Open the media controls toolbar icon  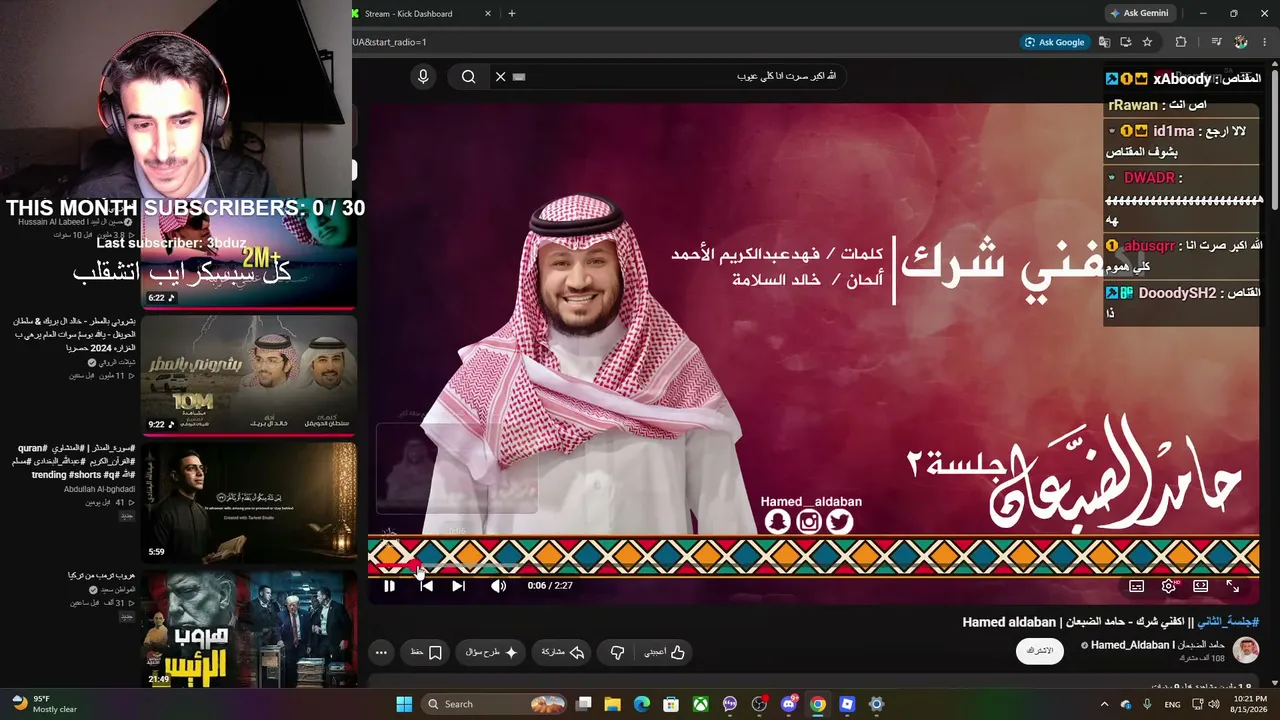pyautogui.click(x=1217, y=42)
